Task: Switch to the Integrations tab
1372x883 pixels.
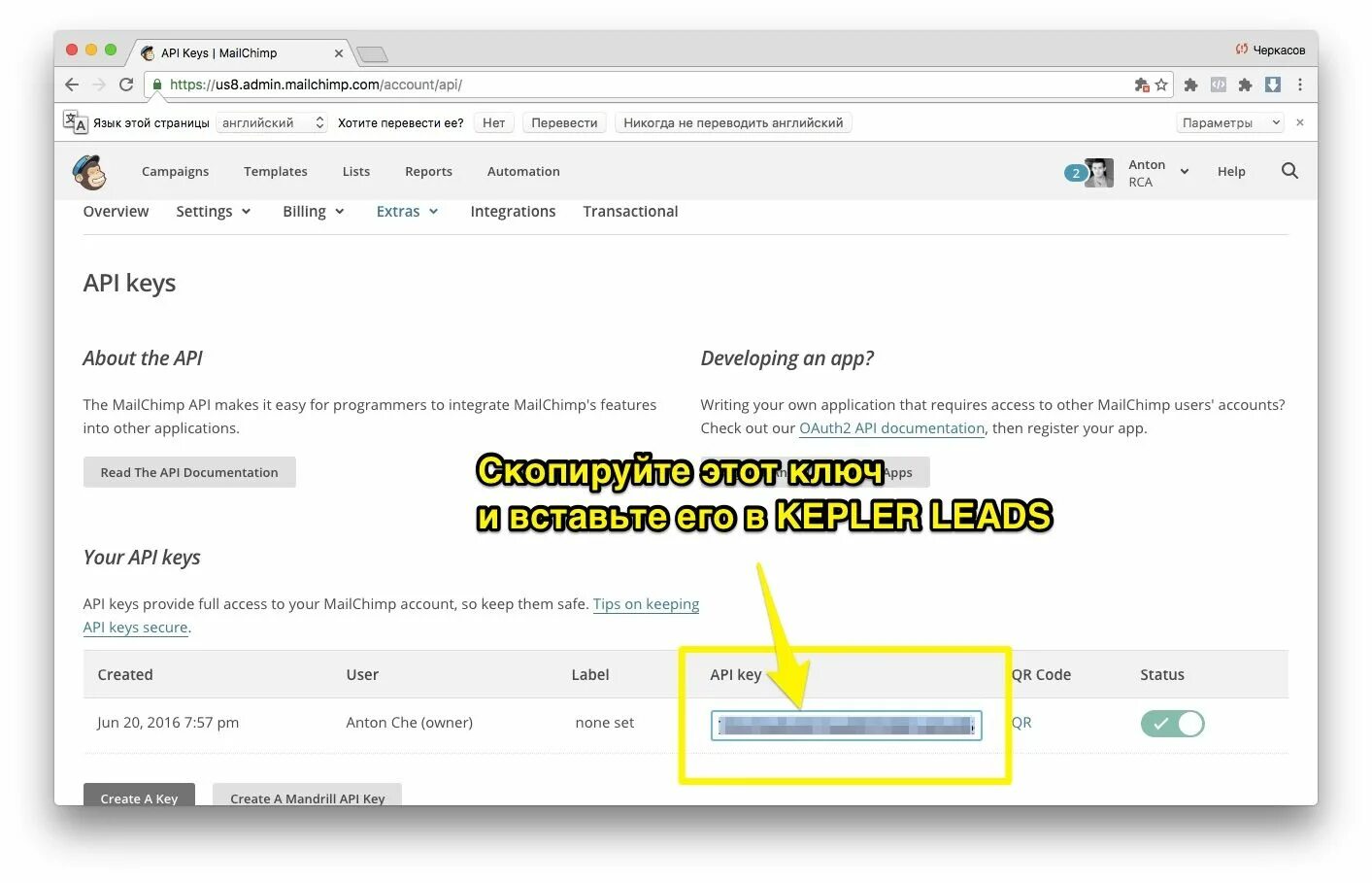Action: point(513,212)
